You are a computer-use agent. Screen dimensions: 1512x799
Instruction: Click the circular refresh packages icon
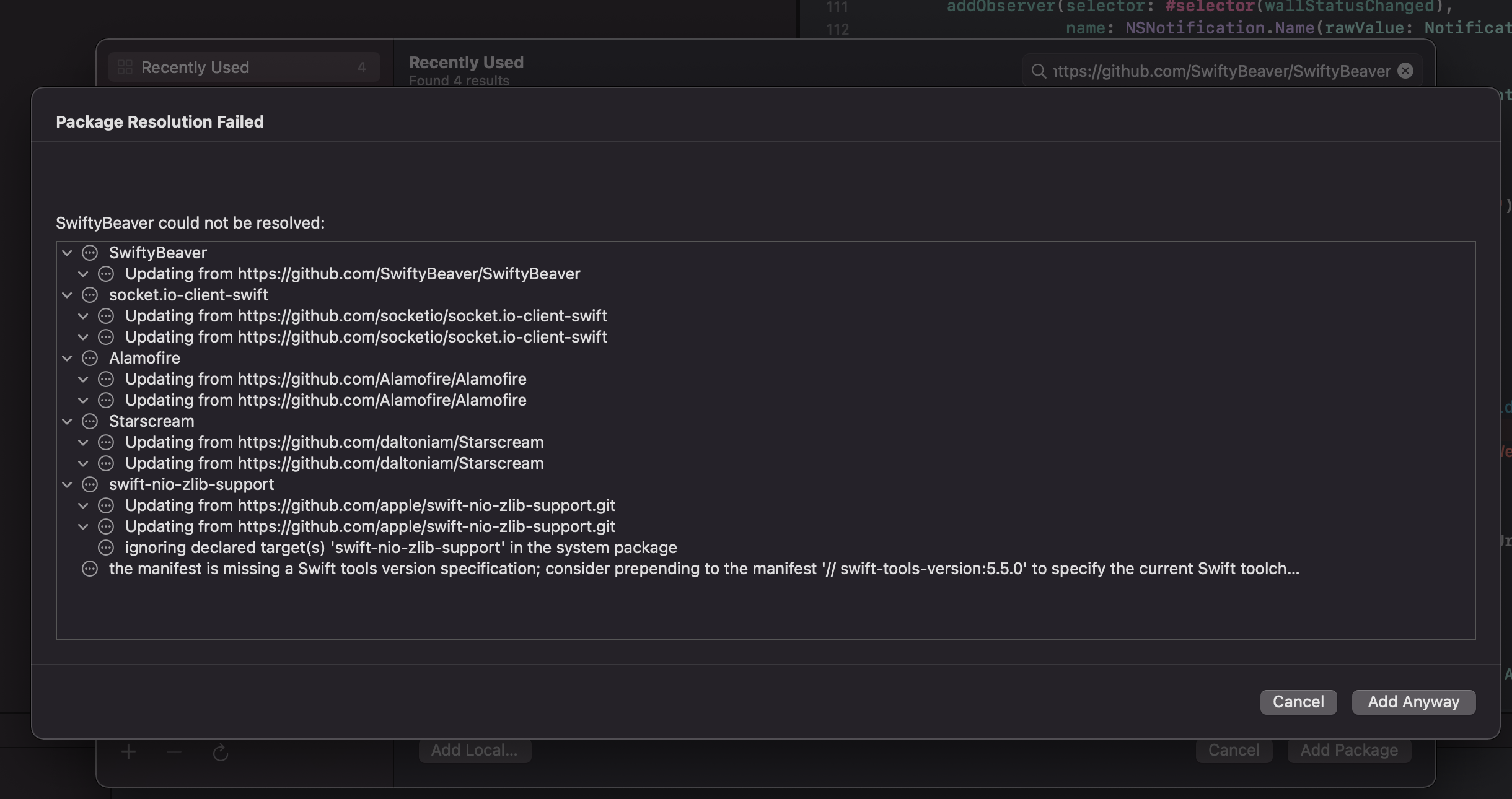(221, 752)
